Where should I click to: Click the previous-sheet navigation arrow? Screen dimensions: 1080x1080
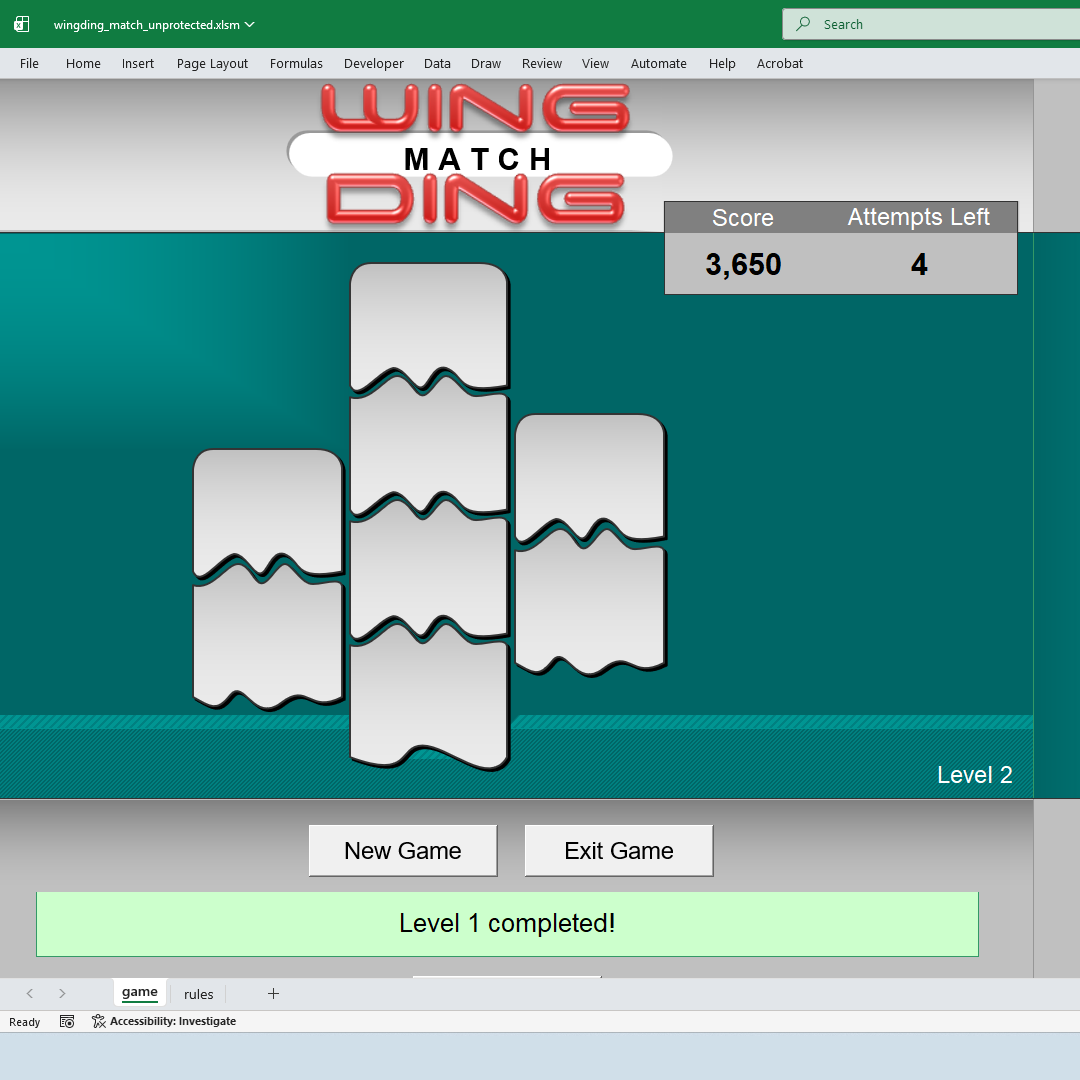(x=29, y=993)
